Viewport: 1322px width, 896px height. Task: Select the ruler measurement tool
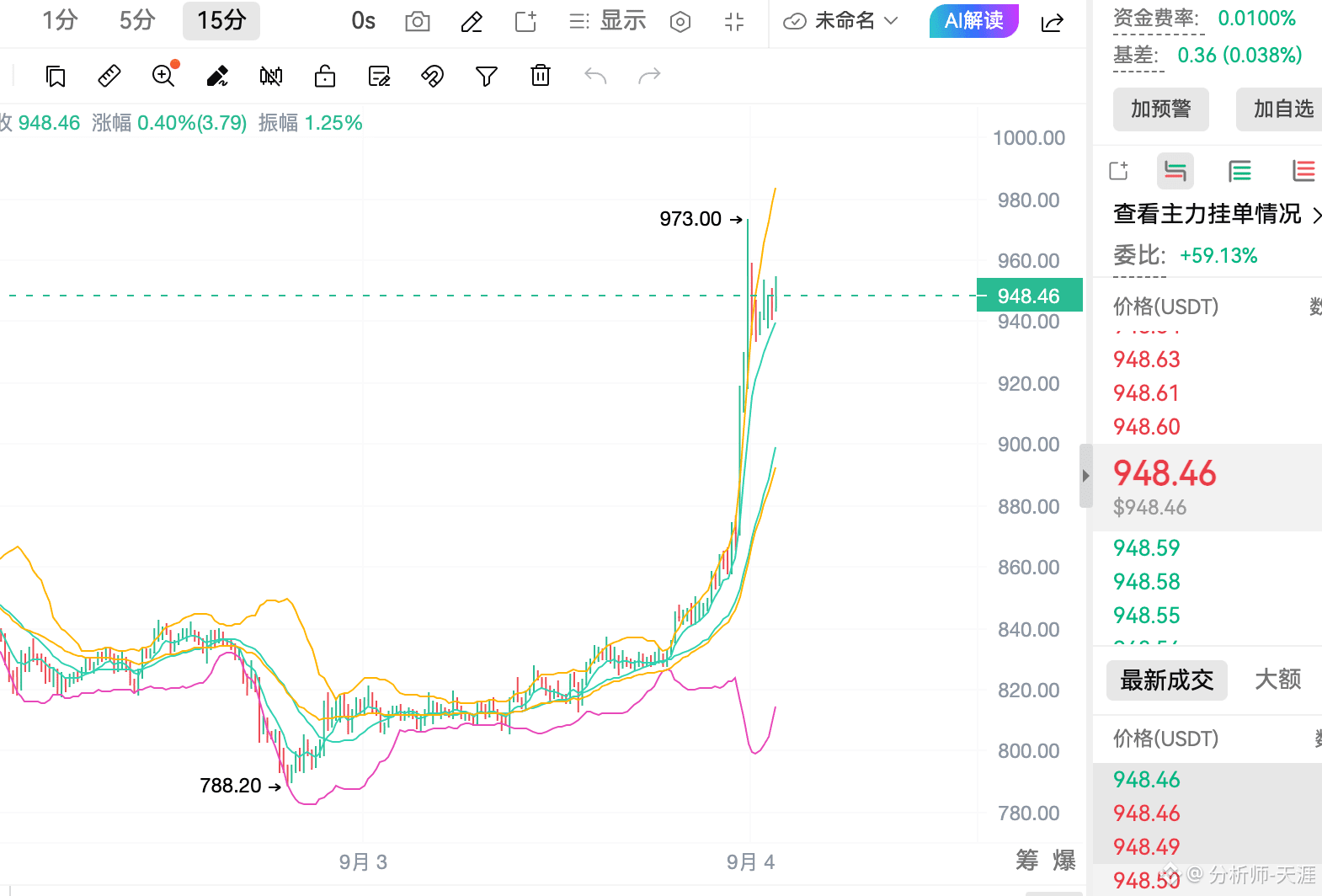(109, 77)
